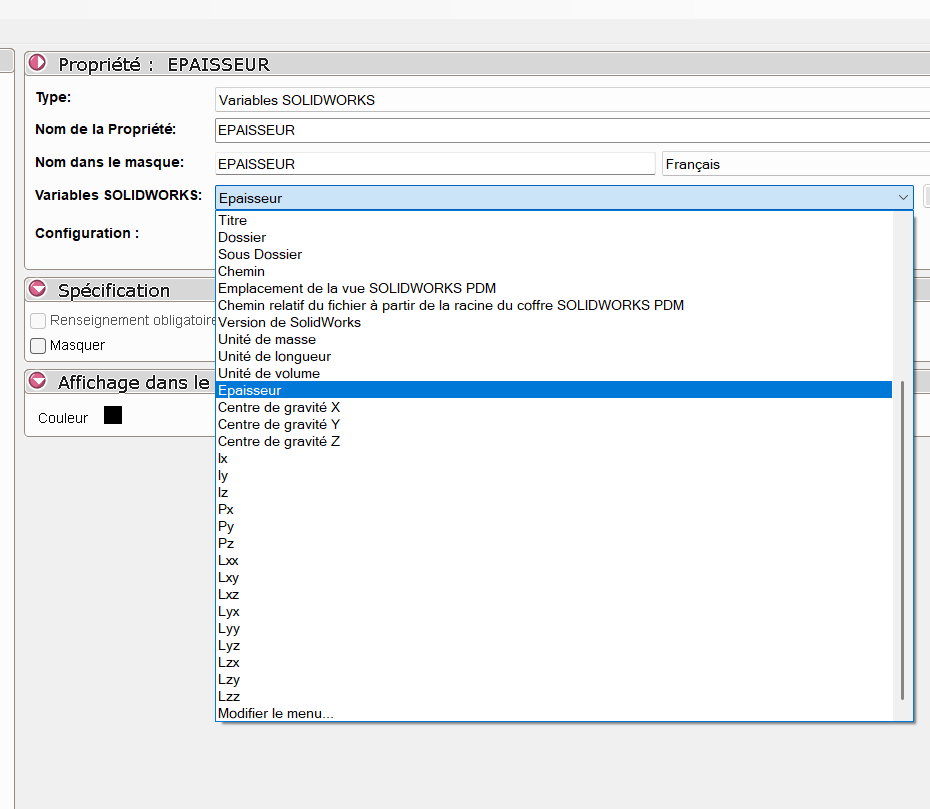Select Unité de volume option
The image size is (930, 809).
tap(554, 373)
